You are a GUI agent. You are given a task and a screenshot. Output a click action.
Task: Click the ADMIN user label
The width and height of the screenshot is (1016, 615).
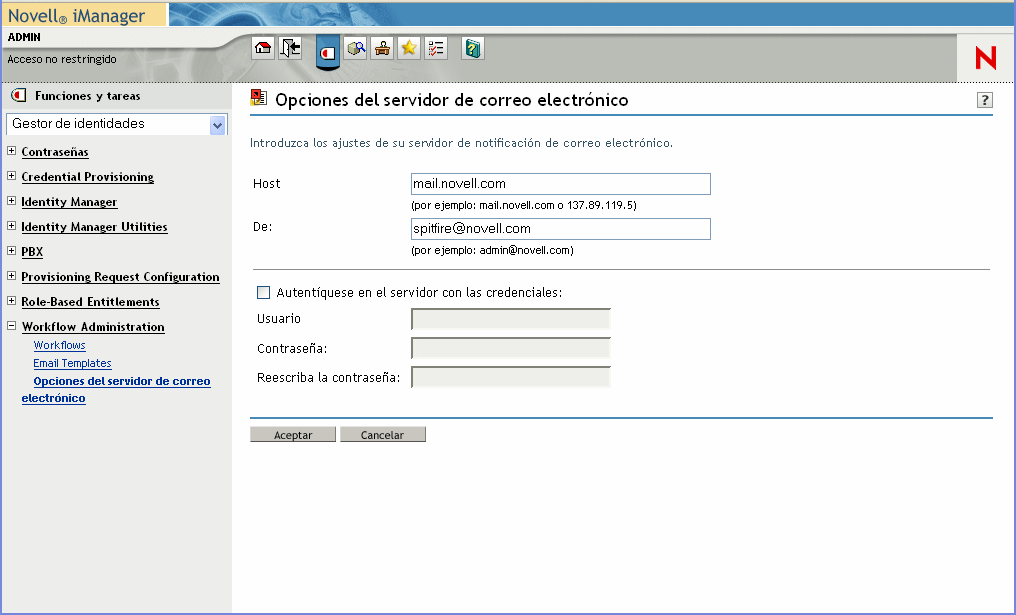coord(24,38)
